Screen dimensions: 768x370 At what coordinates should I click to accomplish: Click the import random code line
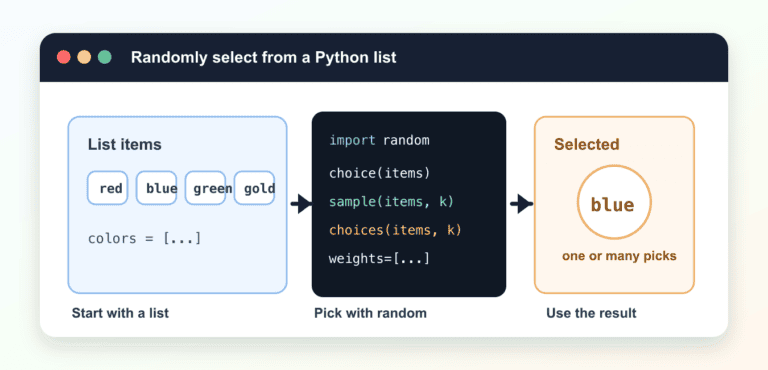(379, 141)
